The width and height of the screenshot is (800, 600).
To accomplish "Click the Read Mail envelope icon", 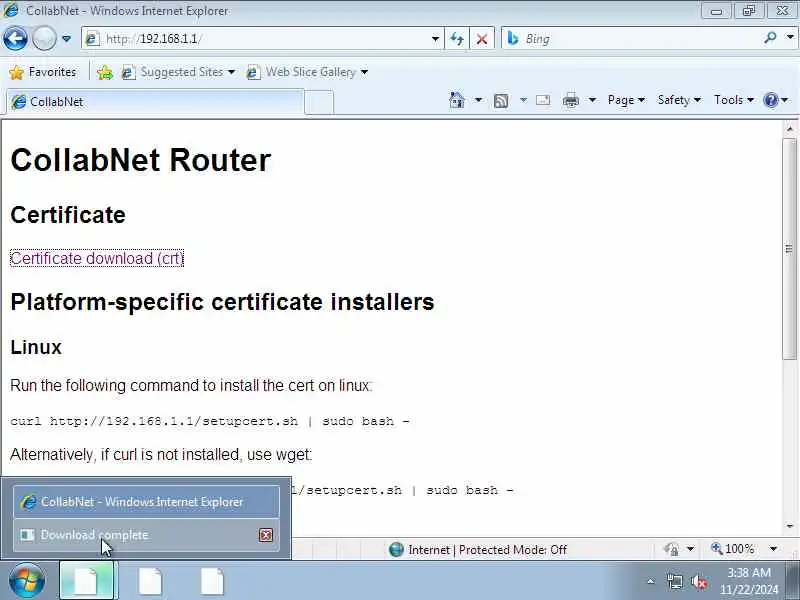I will coord(543,100).
